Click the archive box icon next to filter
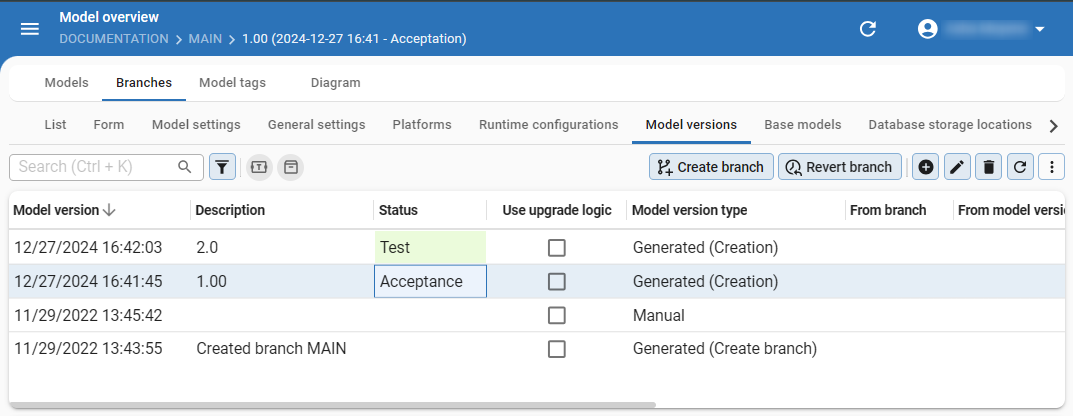 [x=291, y=167]
